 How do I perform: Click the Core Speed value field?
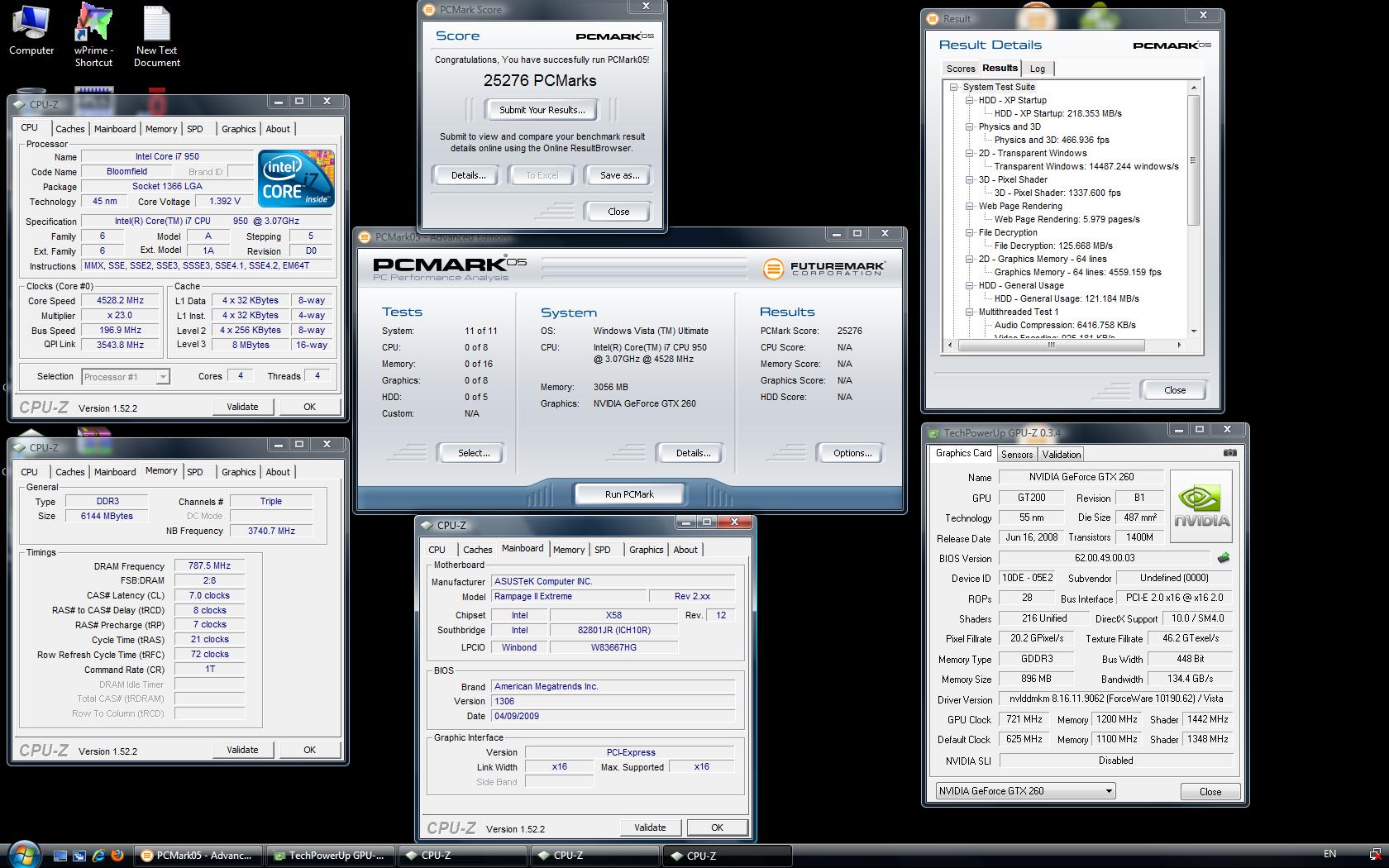point(121,301)
